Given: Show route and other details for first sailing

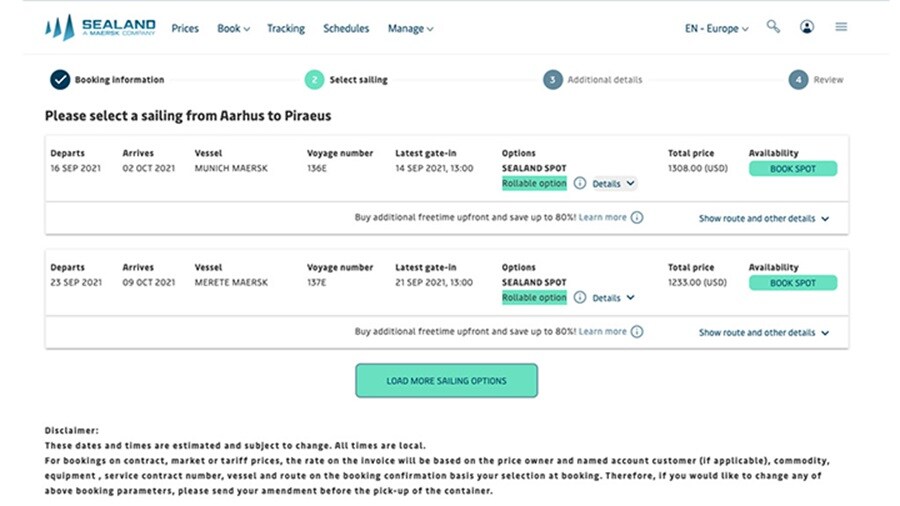Looking at the screenshot, I should 764,218.
